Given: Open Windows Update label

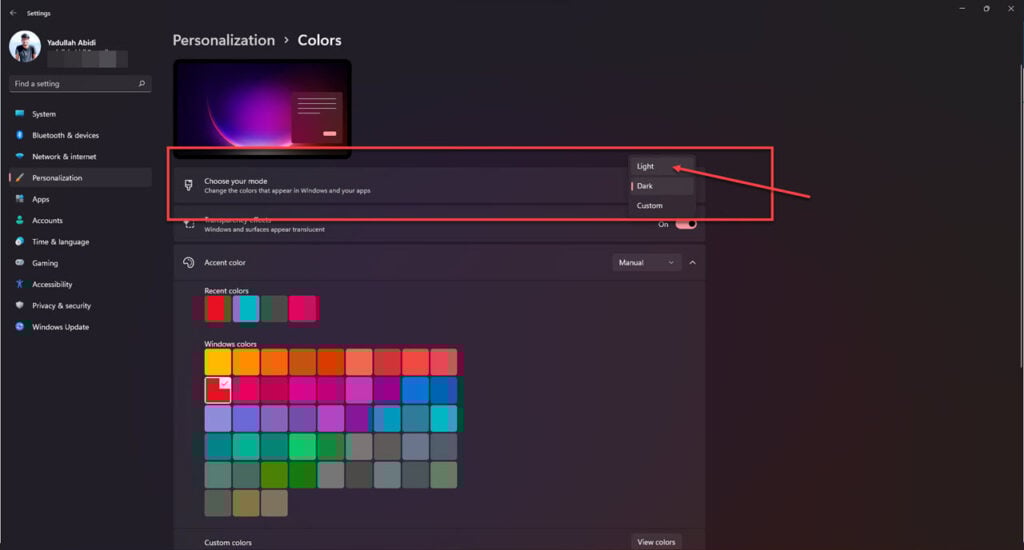Looking at the screenshot, I should pyautogui.click(x=61, y=327).
